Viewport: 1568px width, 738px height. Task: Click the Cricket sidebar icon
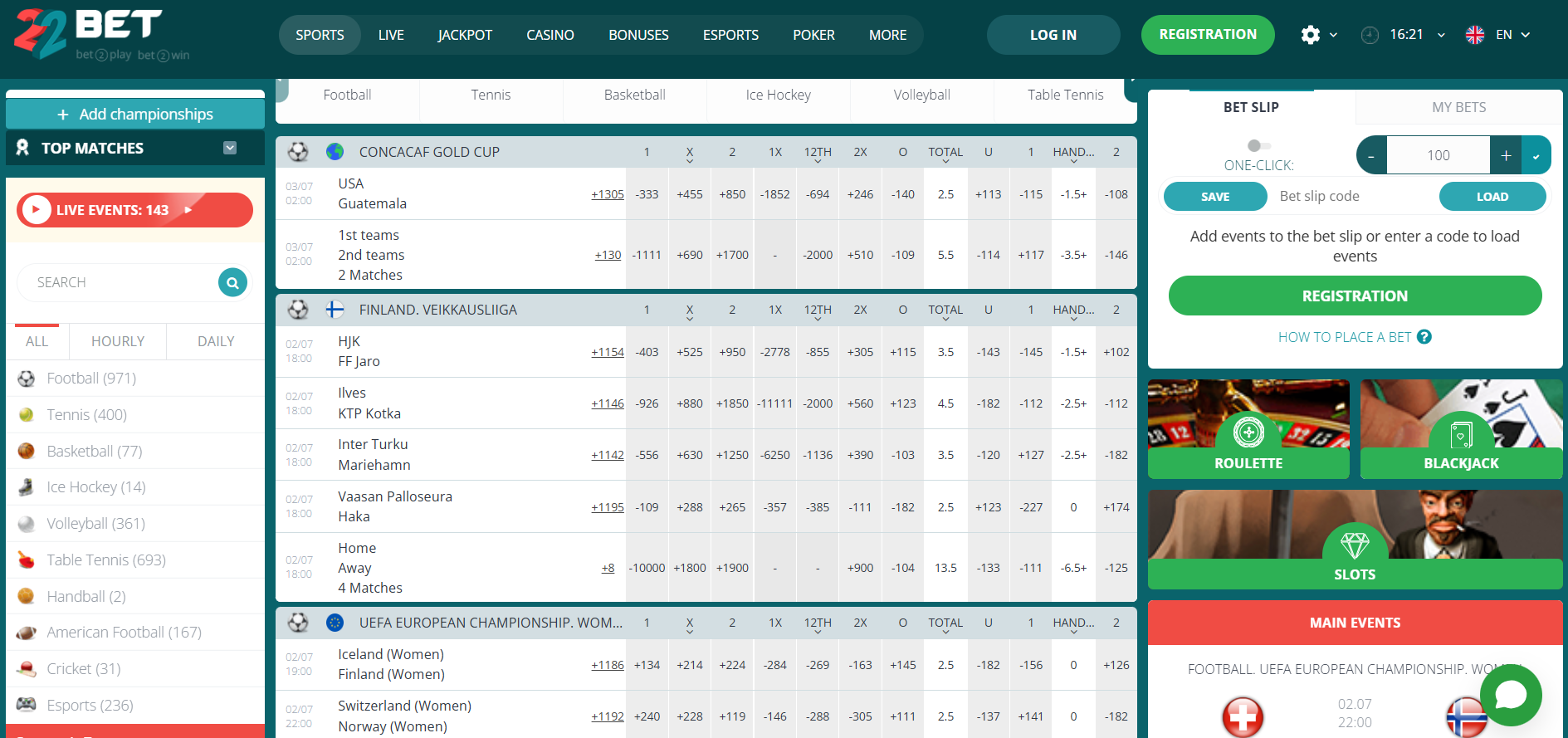tap(27, 669)
